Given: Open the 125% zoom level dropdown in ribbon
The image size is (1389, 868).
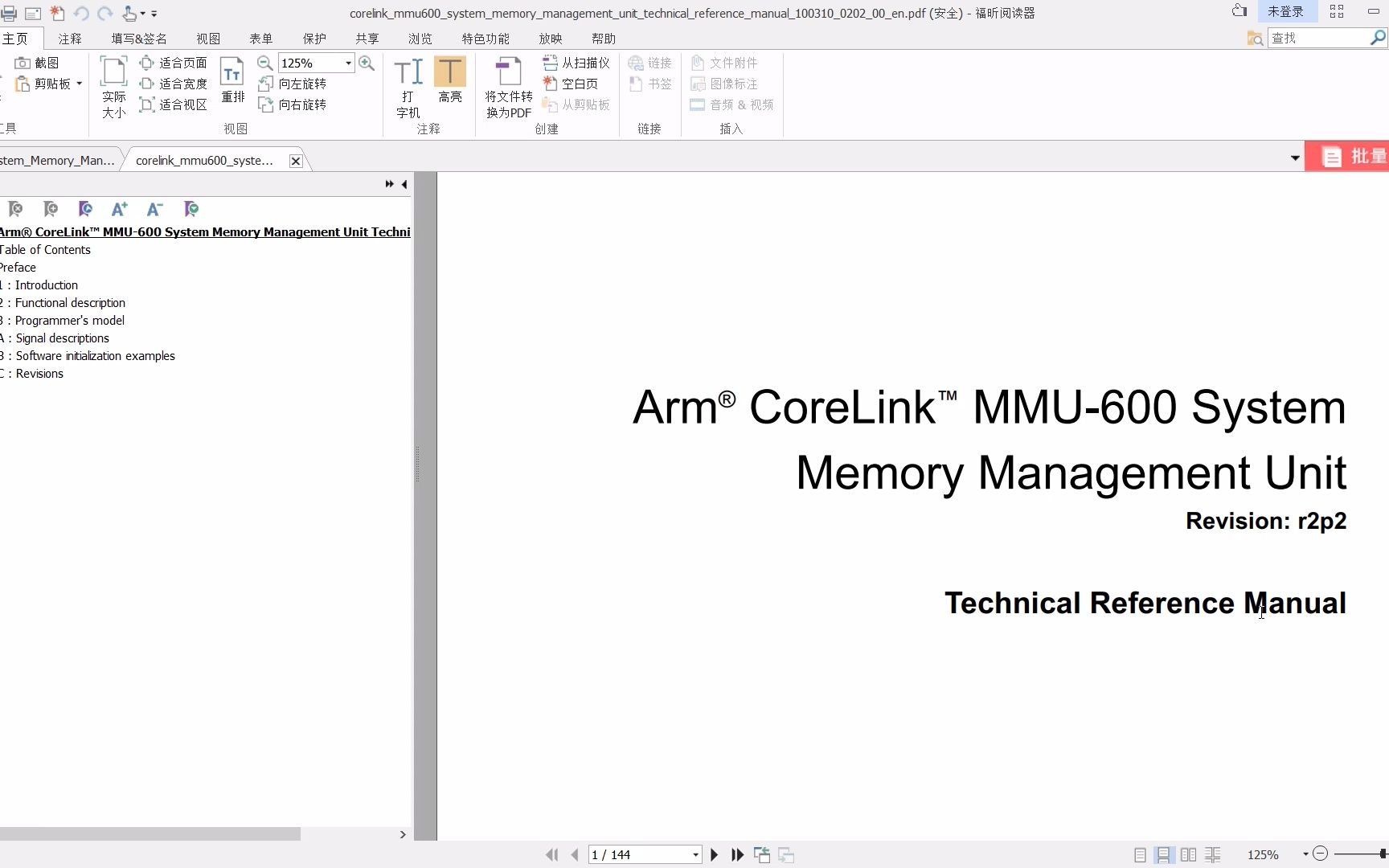Looking at the screenshot, I should tap(348, 63).
